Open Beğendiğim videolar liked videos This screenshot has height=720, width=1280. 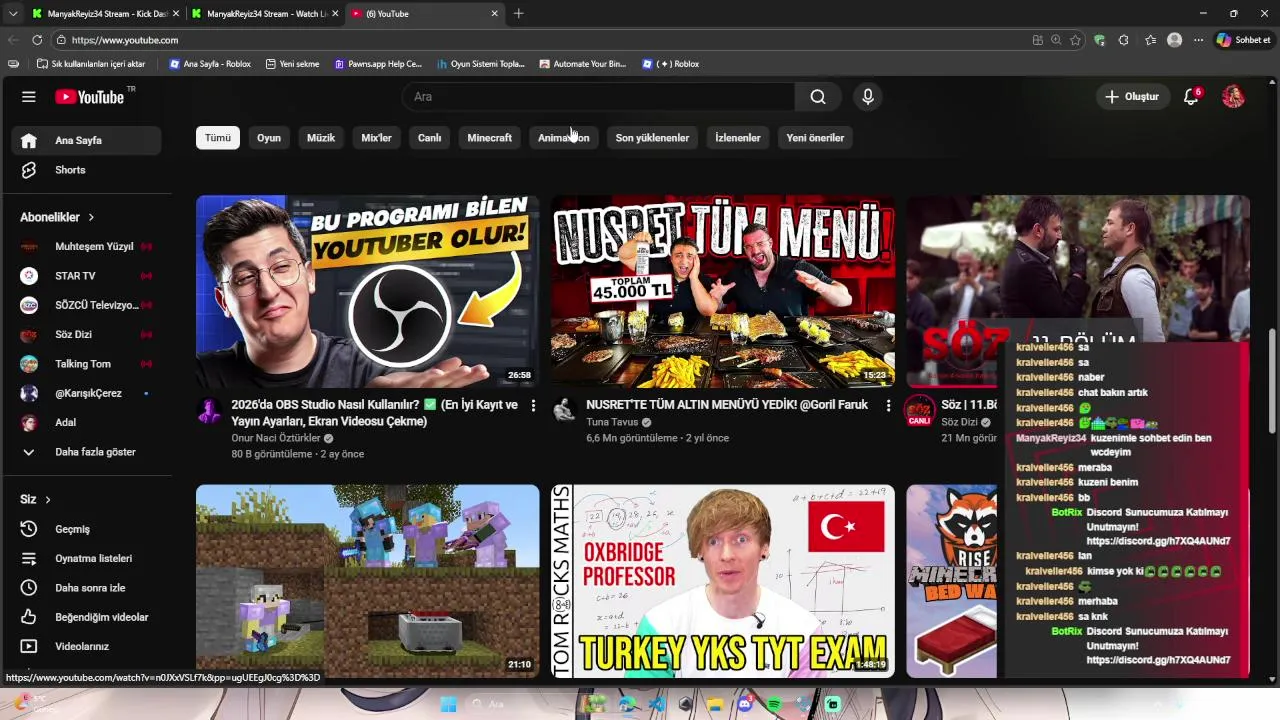[x=86, y=617]
